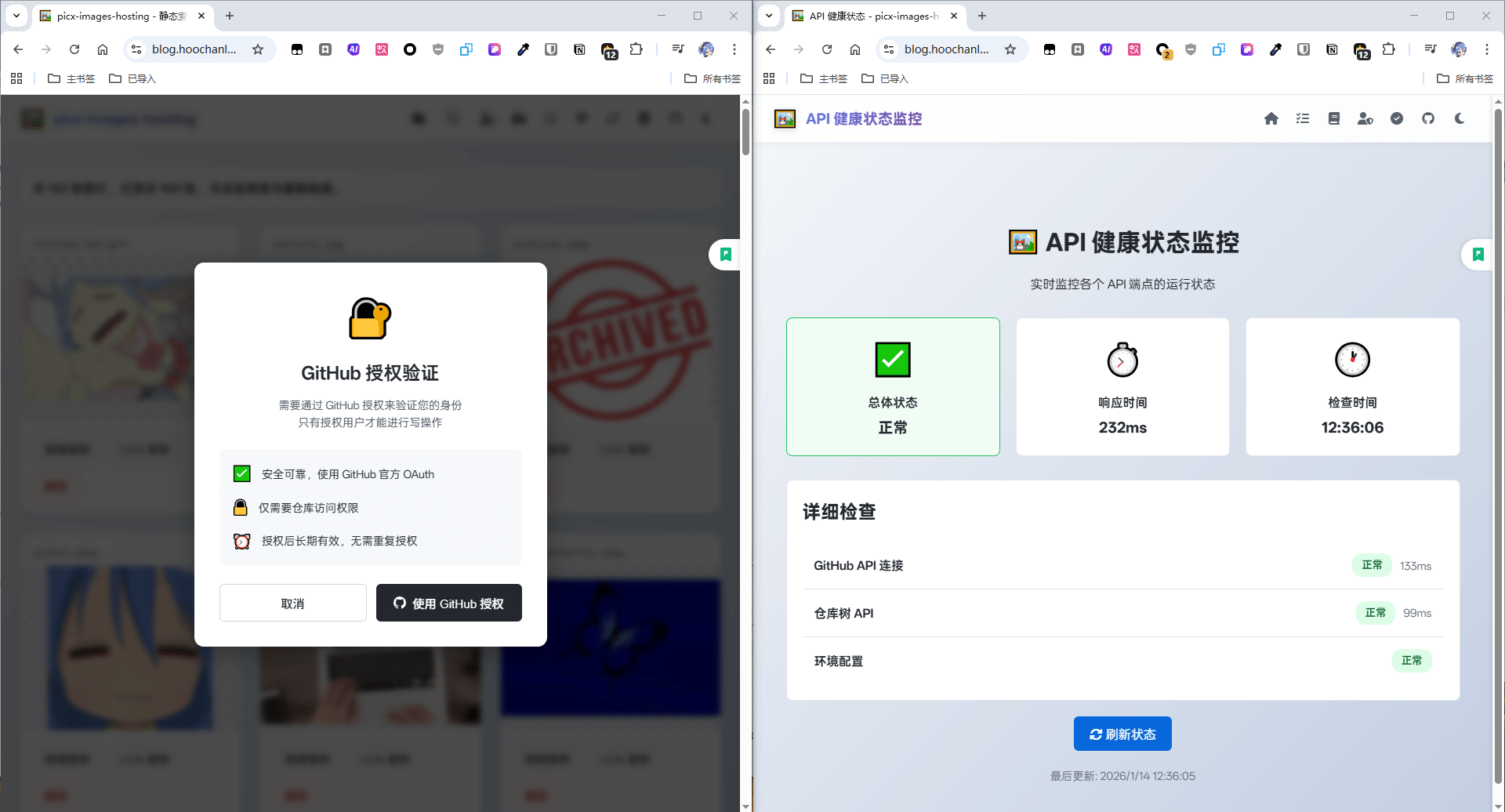Click the right window vertical scrollbar thumb

[1499, 447]
